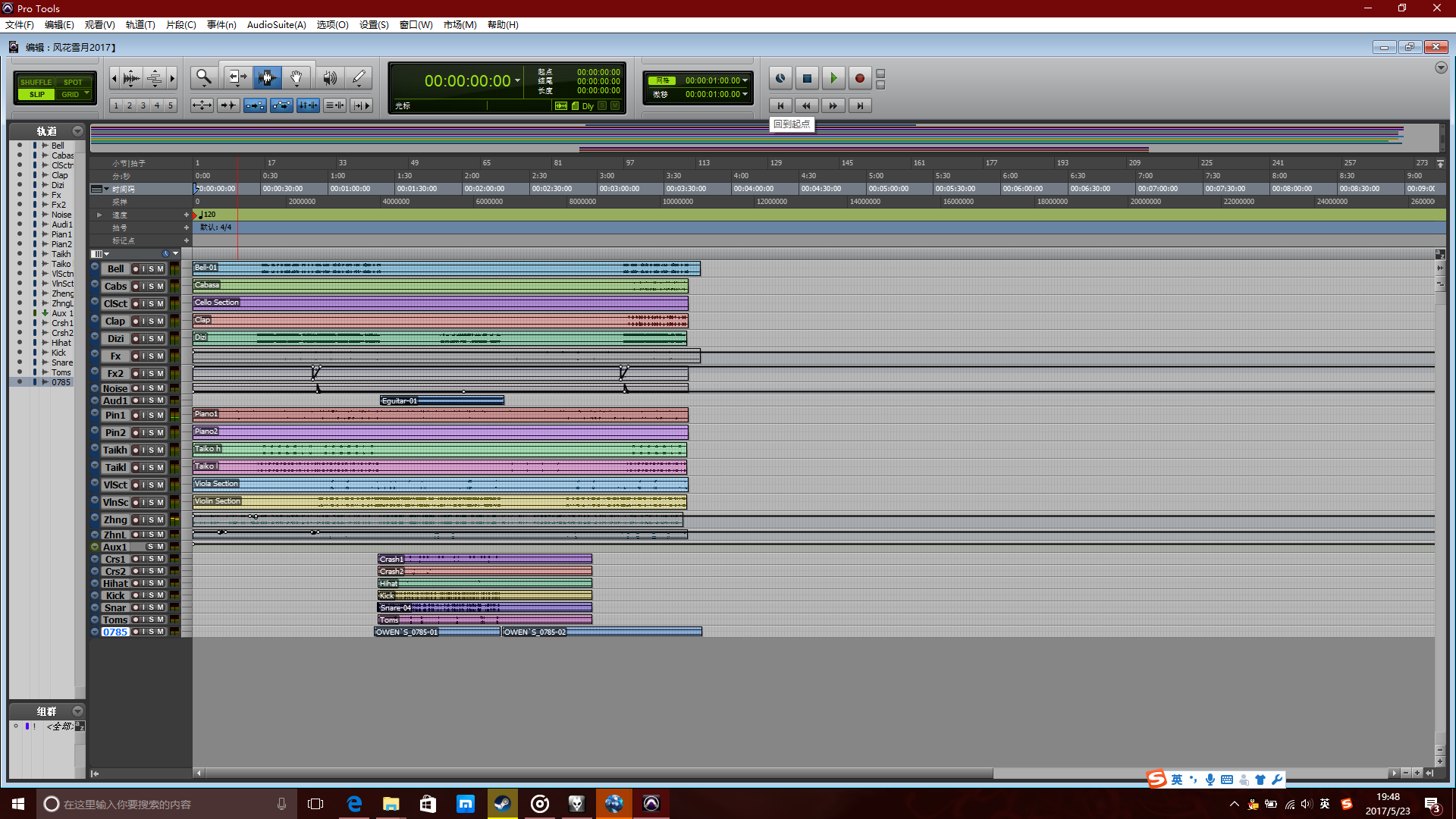Select the highlighted 0785 track name
The image size is (1456, 819).
click(x=115, y=632)
